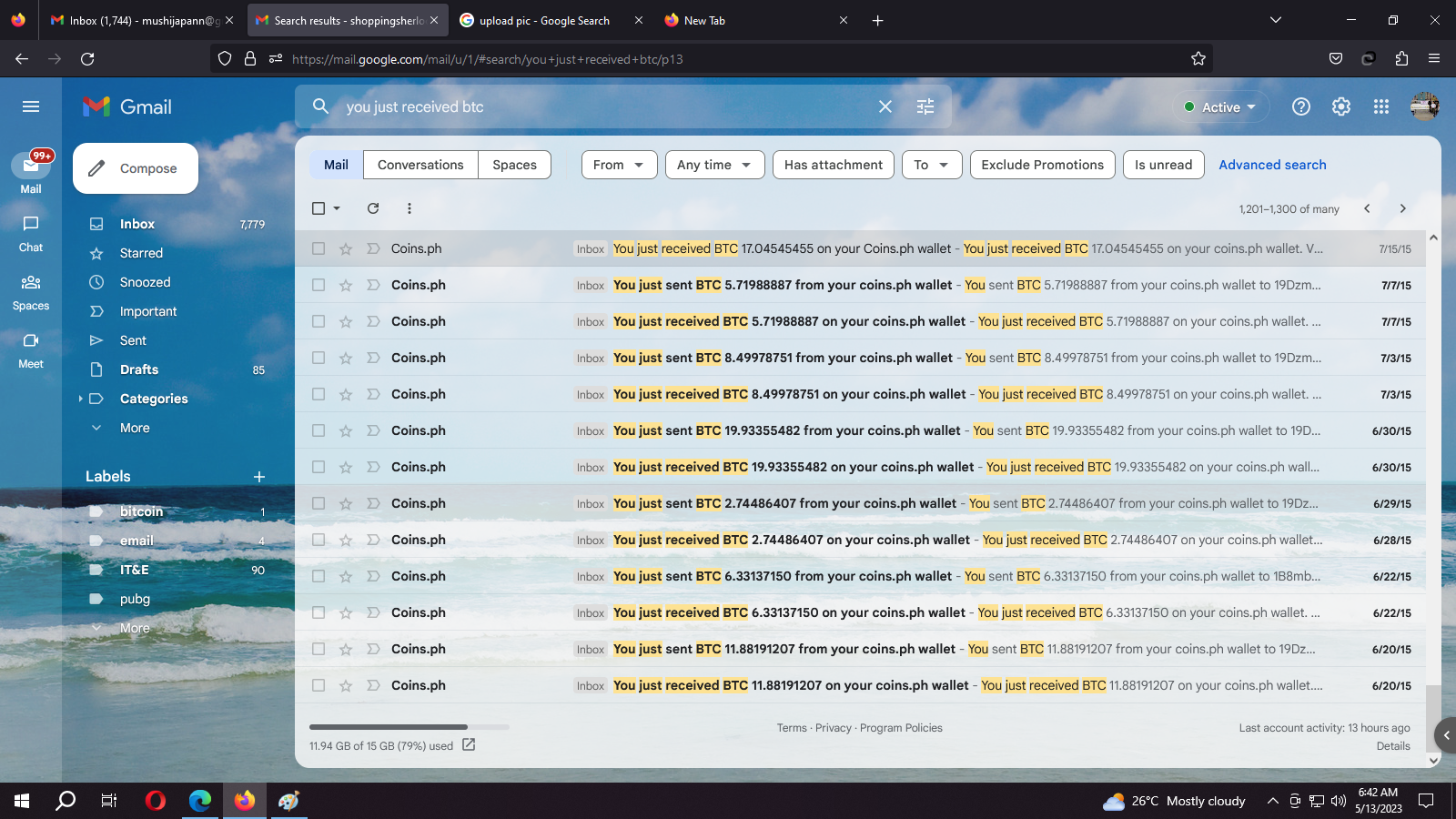List all Firefox tabs dropdown
This screenshot has width=1456, height=819.
[1276, 20]
